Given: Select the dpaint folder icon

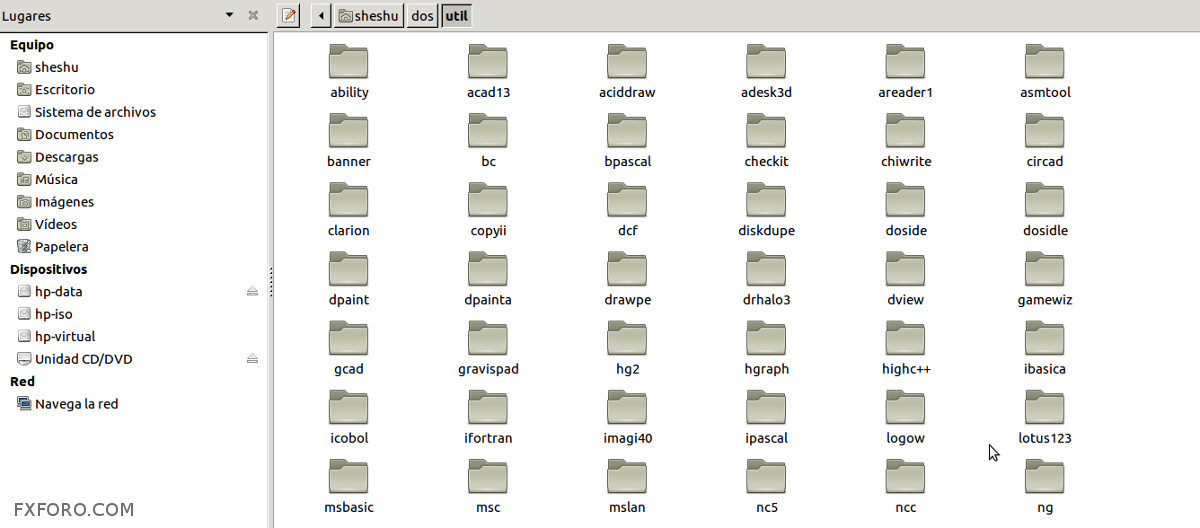Looking at the screenshot, I should [349, 269].
